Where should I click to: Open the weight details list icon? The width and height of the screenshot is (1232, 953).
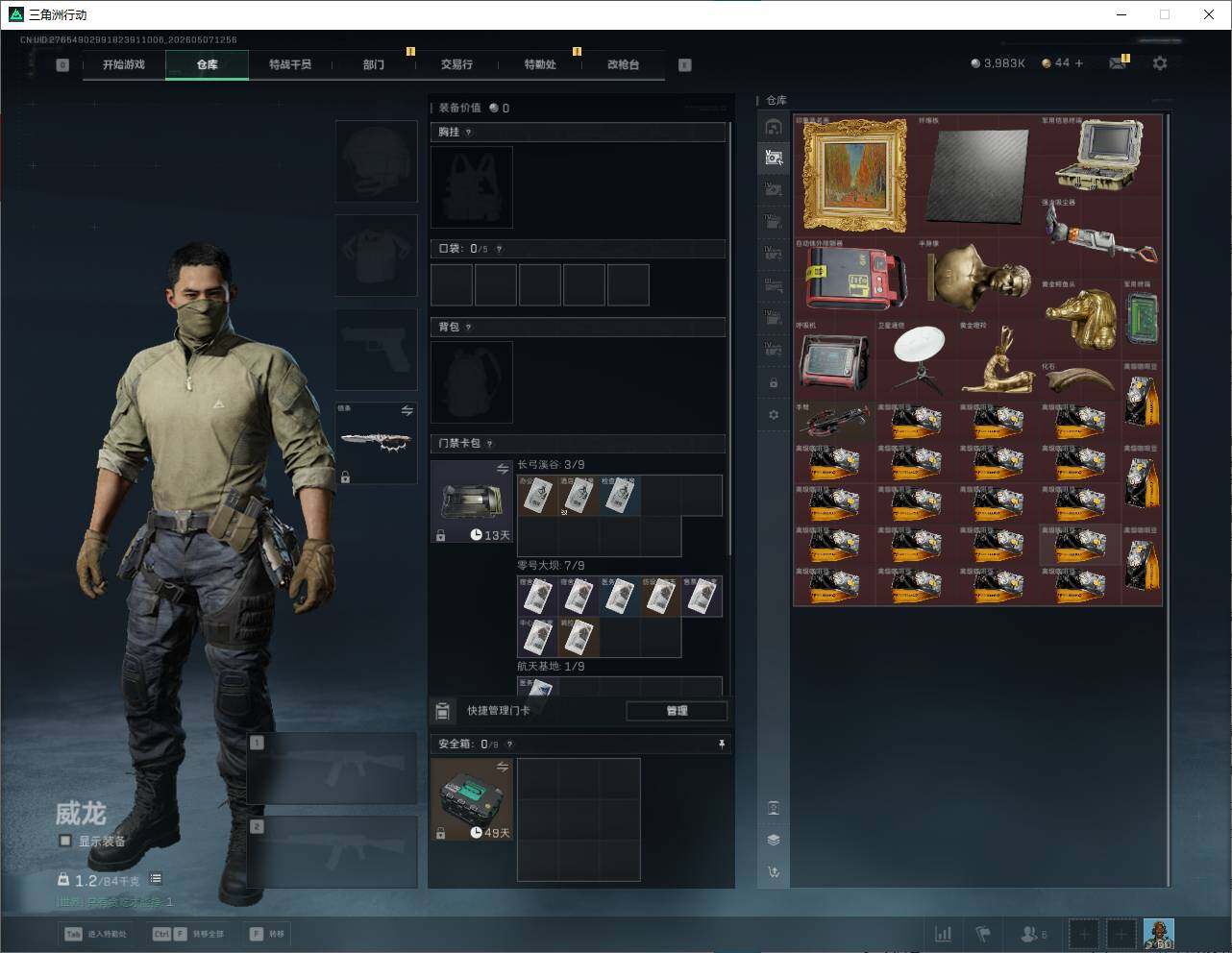pyautogui.click(x=156, y=879)
